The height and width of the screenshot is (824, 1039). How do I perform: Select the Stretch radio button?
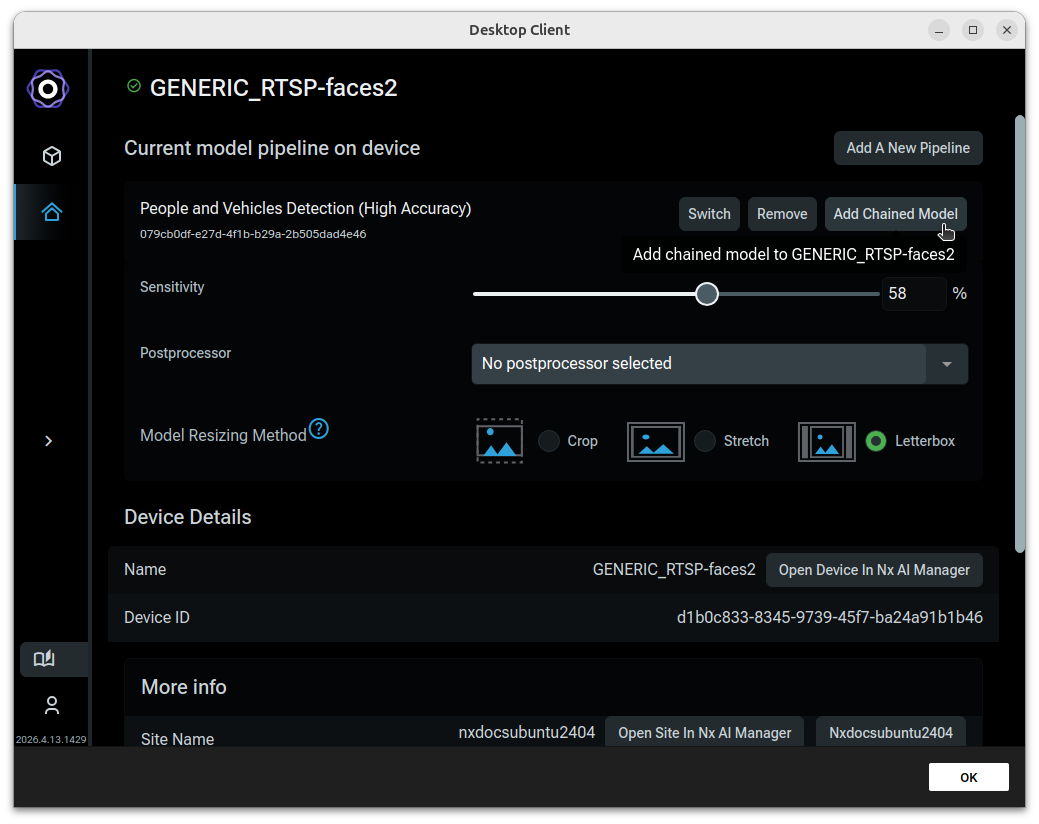pyautogui.click(x=705, y=441)
